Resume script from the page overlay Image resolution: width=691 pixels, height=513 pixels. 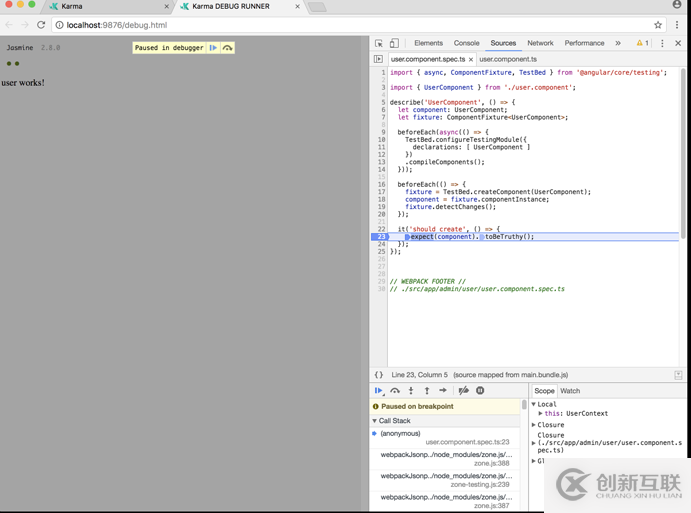click(x=213, y=48)
